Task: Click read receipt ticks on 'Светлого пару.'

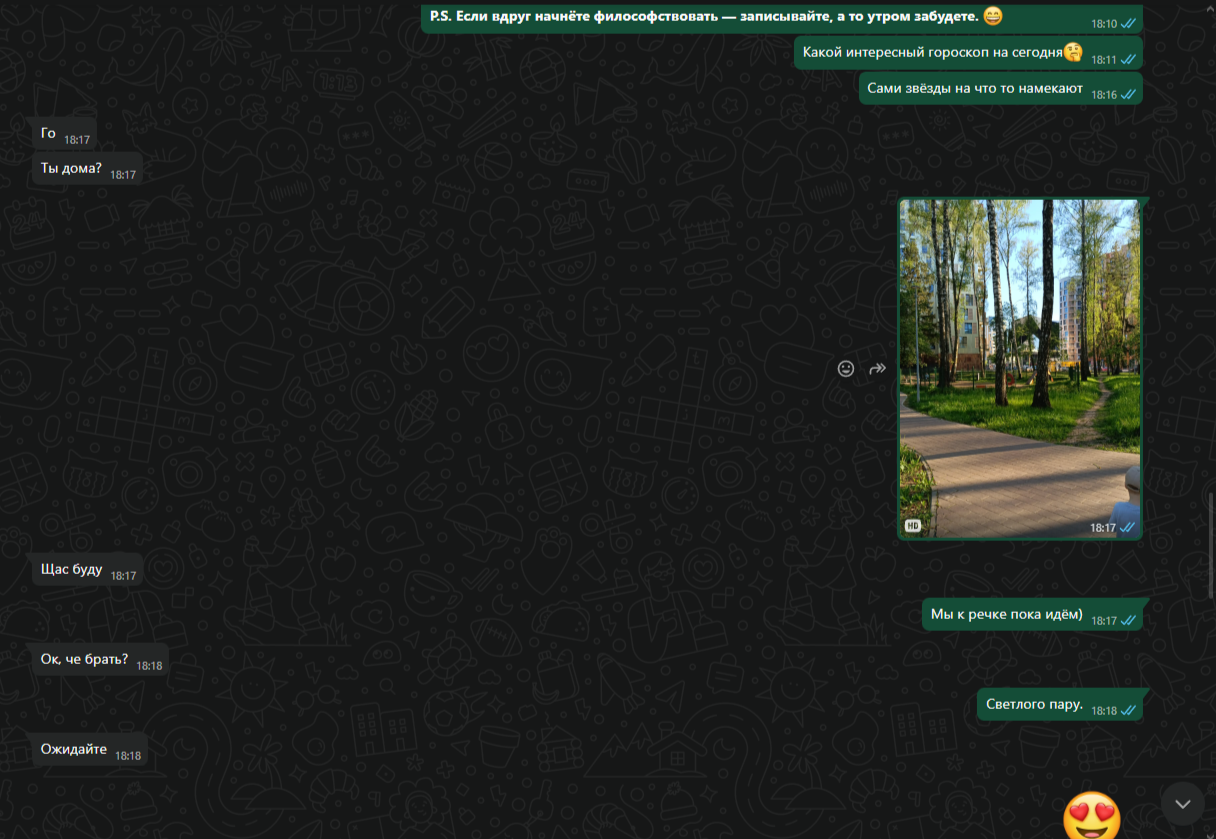Action: pos(1129,711)
